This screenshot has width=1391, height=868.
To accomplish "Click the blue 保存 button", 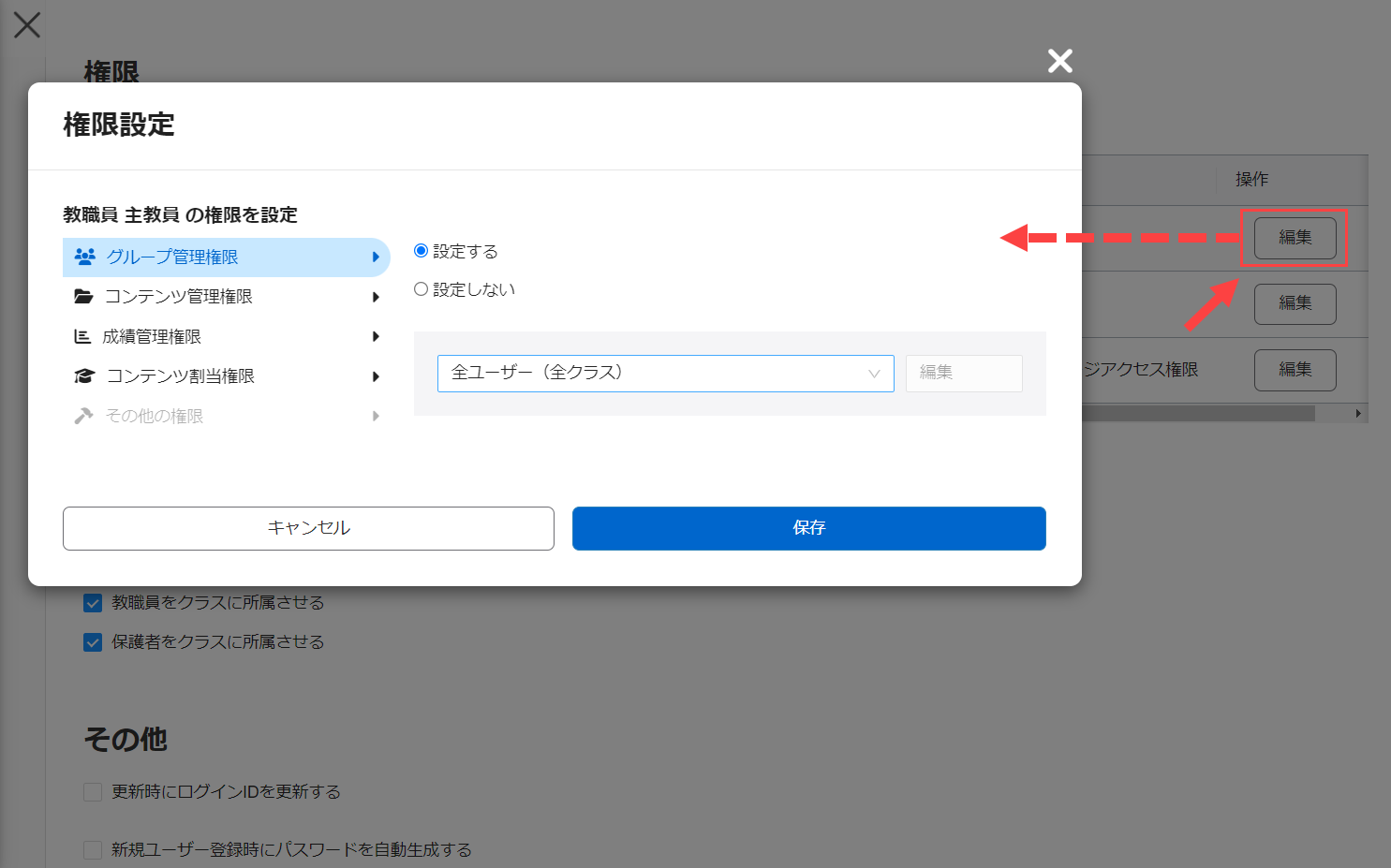I will (808, 528).
